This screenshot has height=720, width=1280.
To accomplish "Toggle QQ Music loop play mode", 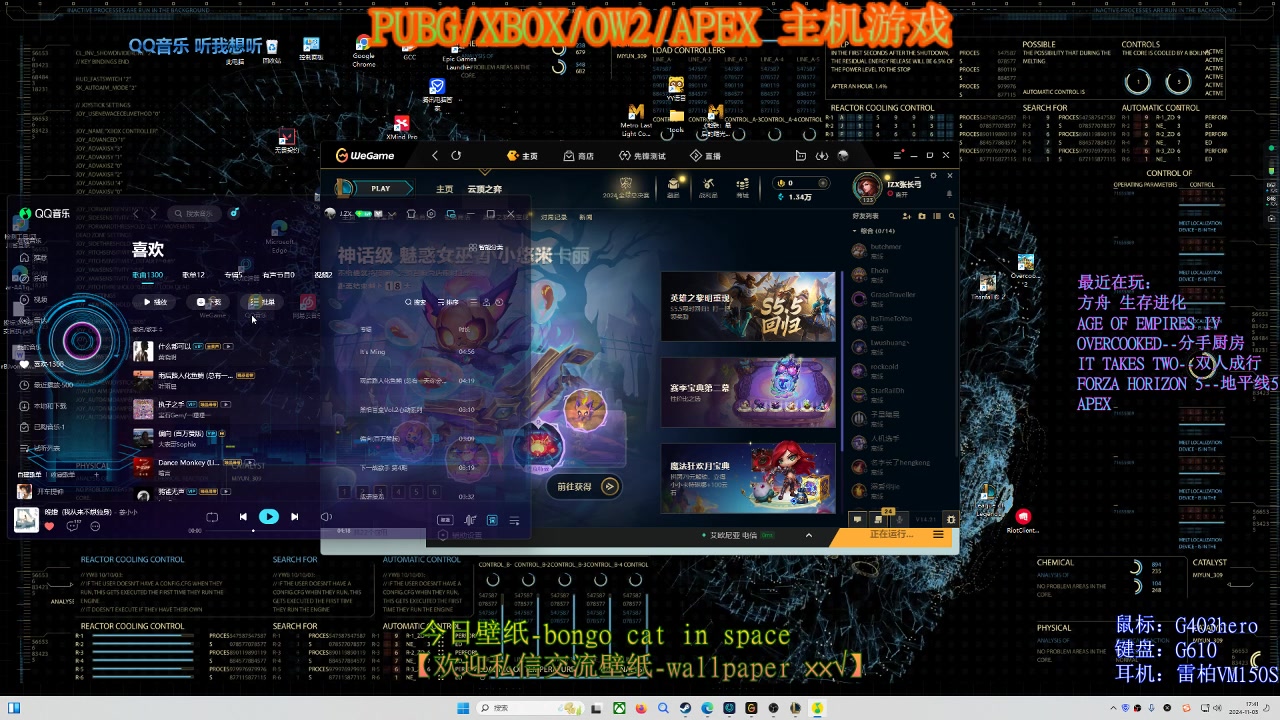I will 212,516.
